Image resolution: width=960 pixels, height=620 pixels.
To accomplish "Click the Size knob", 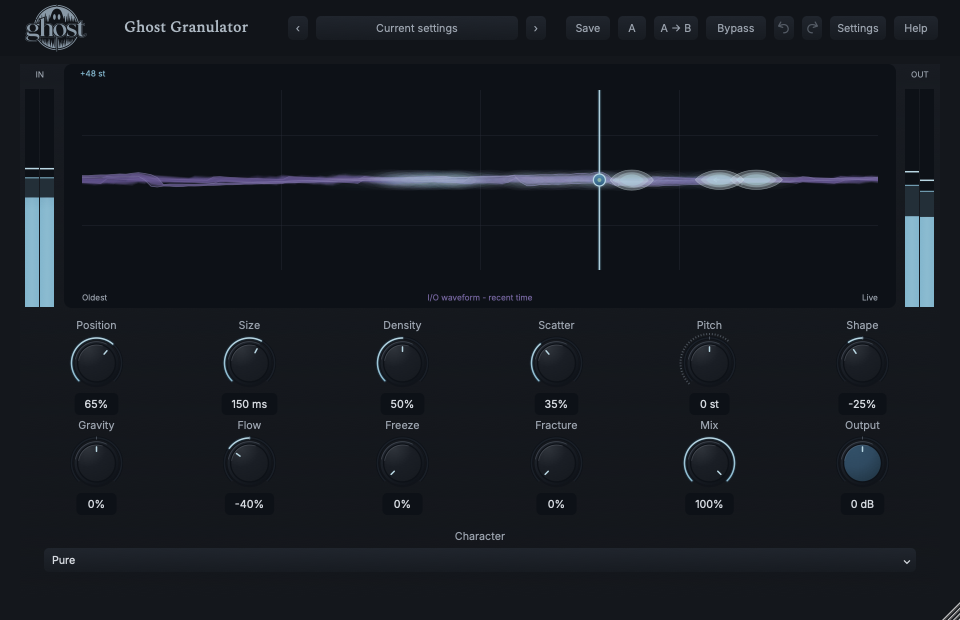I will tap(249, 362).
